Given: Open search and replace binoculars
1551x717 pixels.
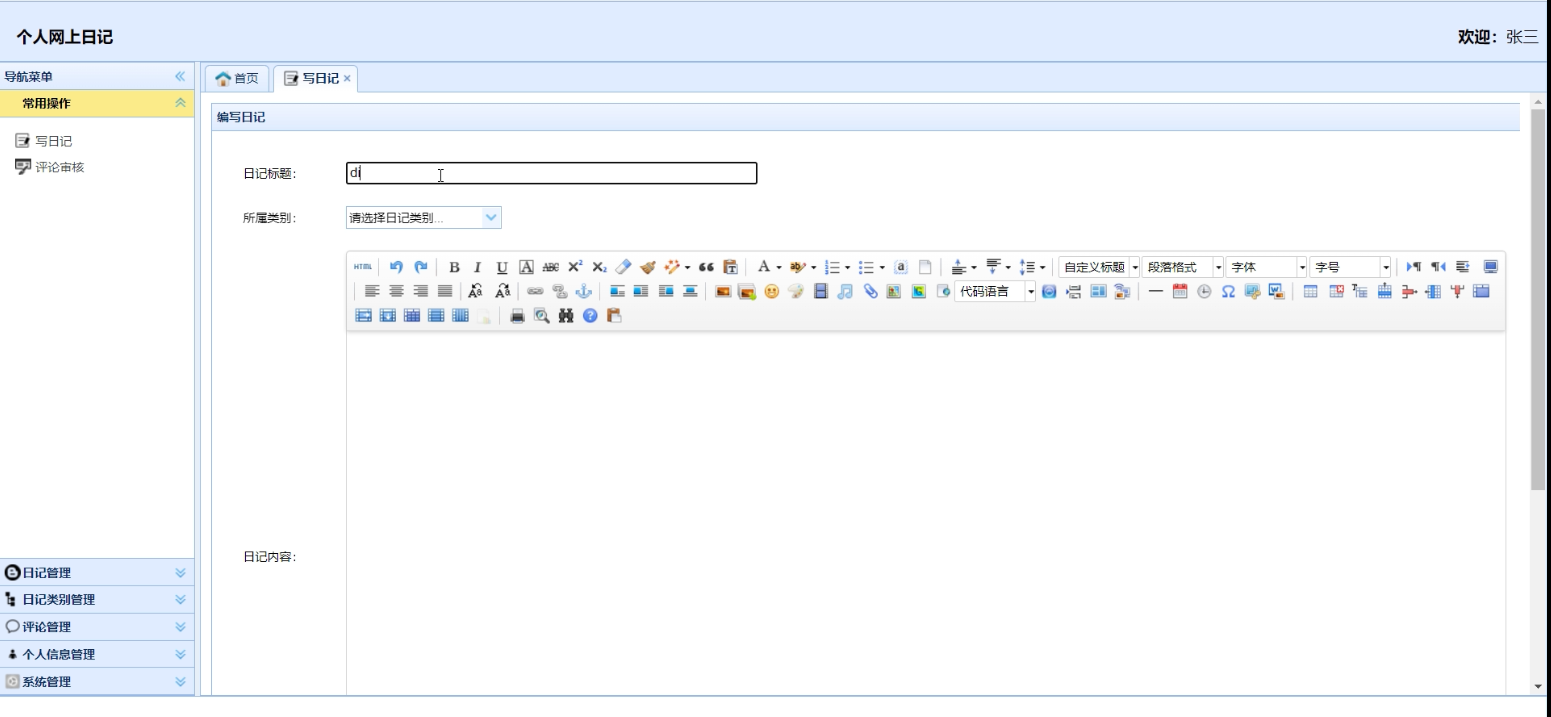Looking at the screenshot, I should point(566,316).
